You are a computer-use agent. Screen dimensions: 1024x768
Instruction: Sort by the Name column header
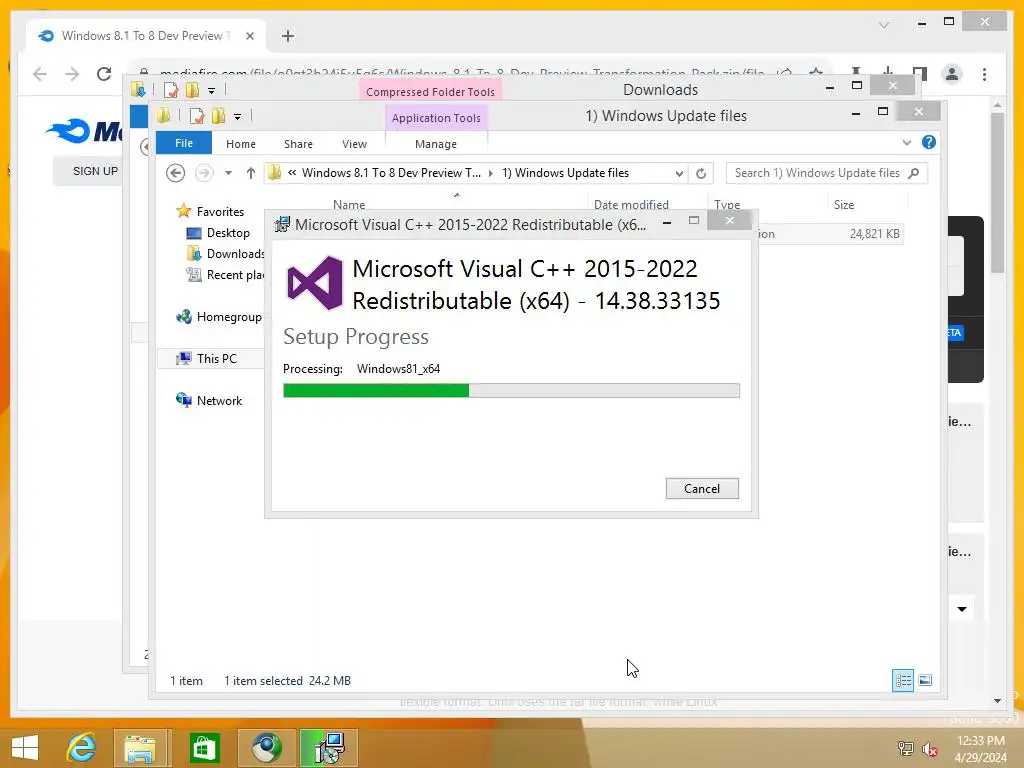(x=349, y=204)
